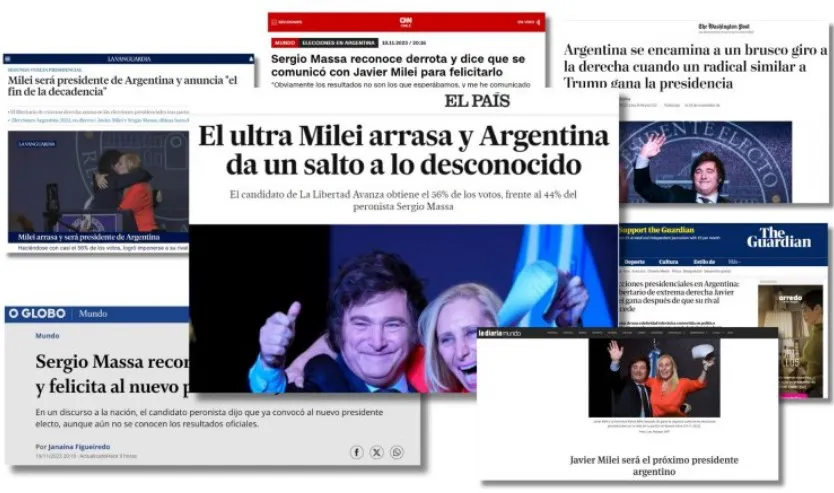The width and height of the screenshot is (834, 493).
Task: Click 'SEGUNDA VUELTA PRESIDENCIAL' label in La Vanguardia
Action: [45, 70]
